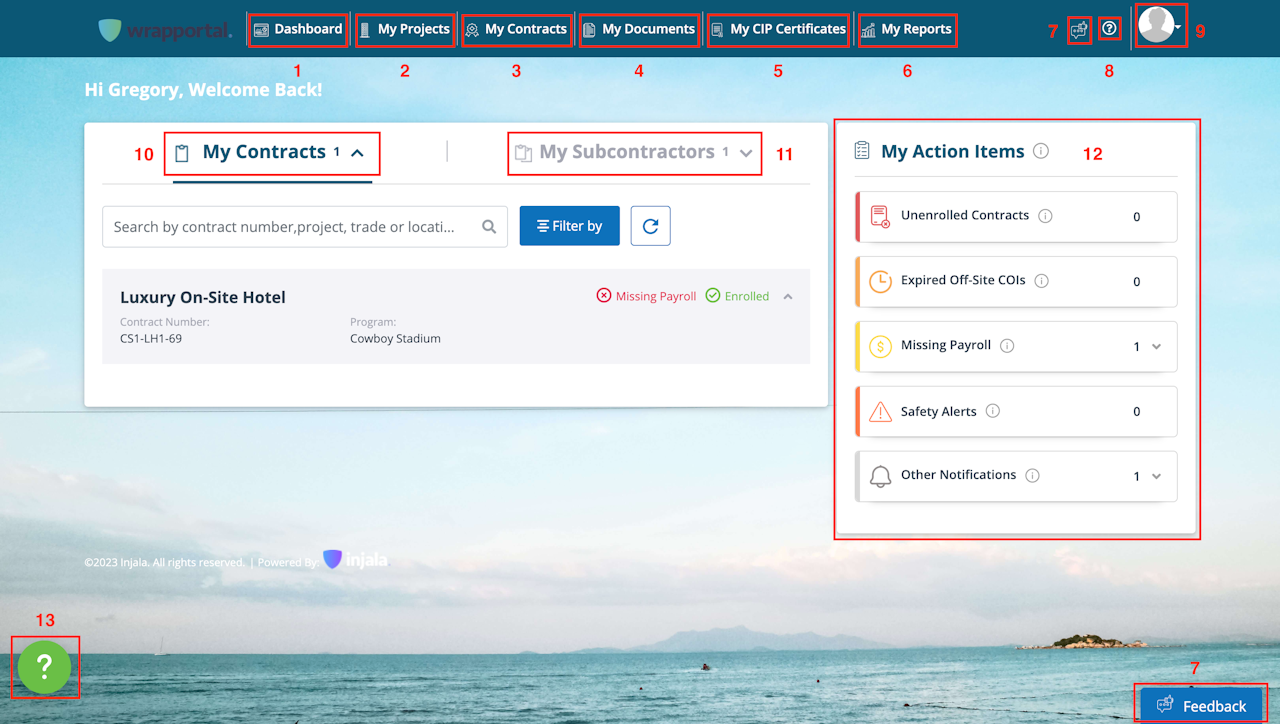Click the My Action Items checklist icon

[x=862, y=151]
